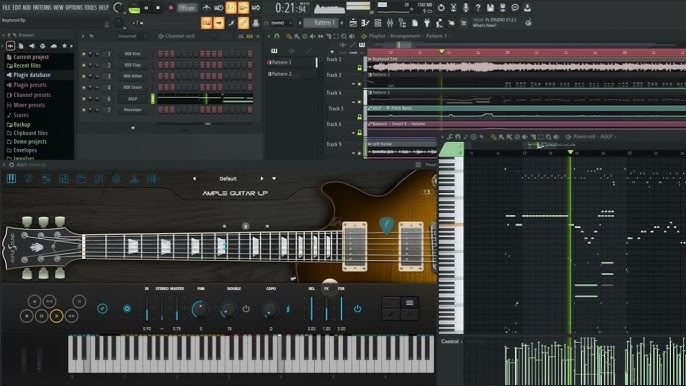Screen dimensions: 686x386
Task: Toggle Song/Pattern mode switch
Action: click(x=134, y=8)
